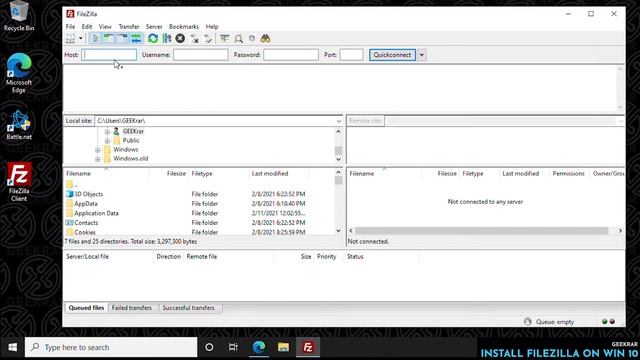Sort remote list by Permissions column
This screenshot has height=360, width=640.
click(x=568, y=173)
